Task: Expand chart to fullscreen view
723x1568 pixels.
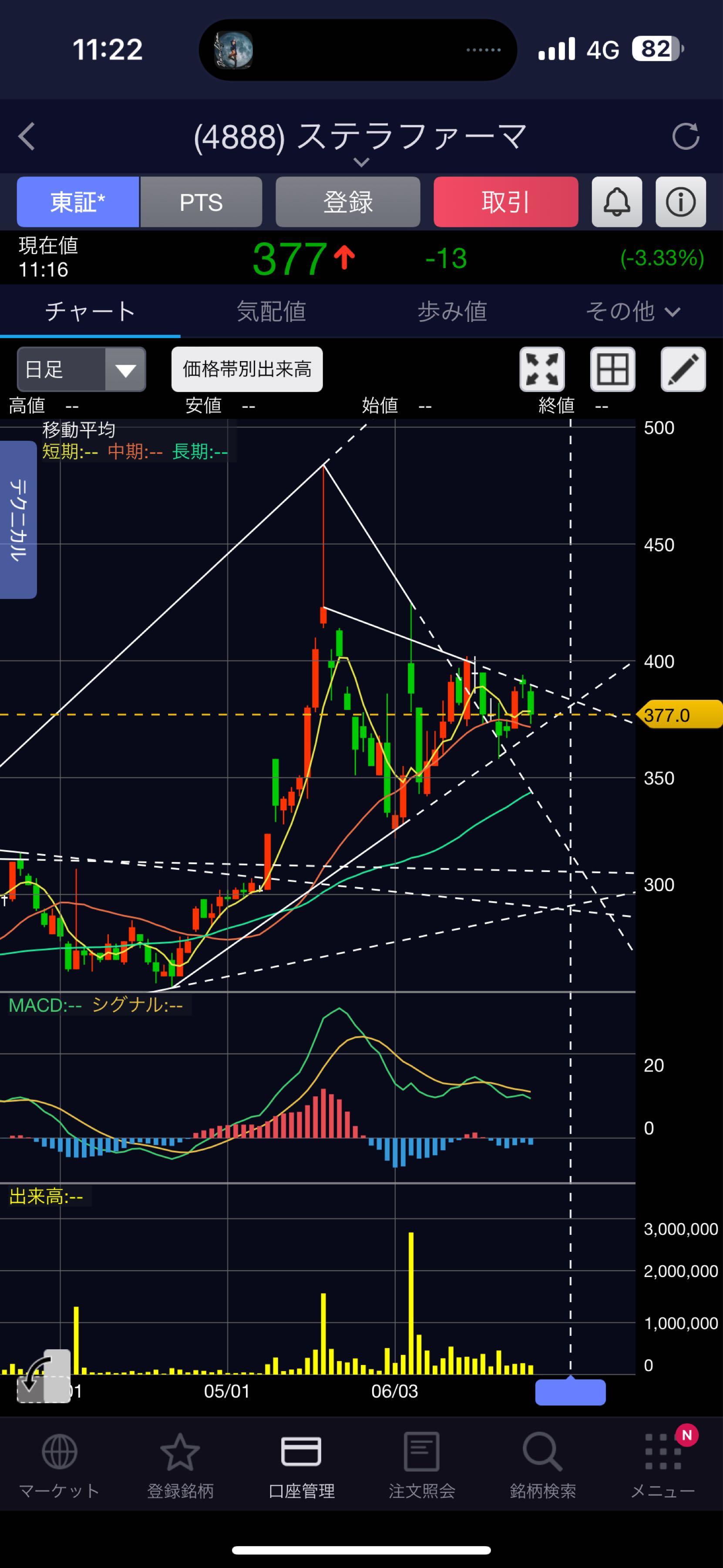Action: pyautogui.click(x=542, y=369)
